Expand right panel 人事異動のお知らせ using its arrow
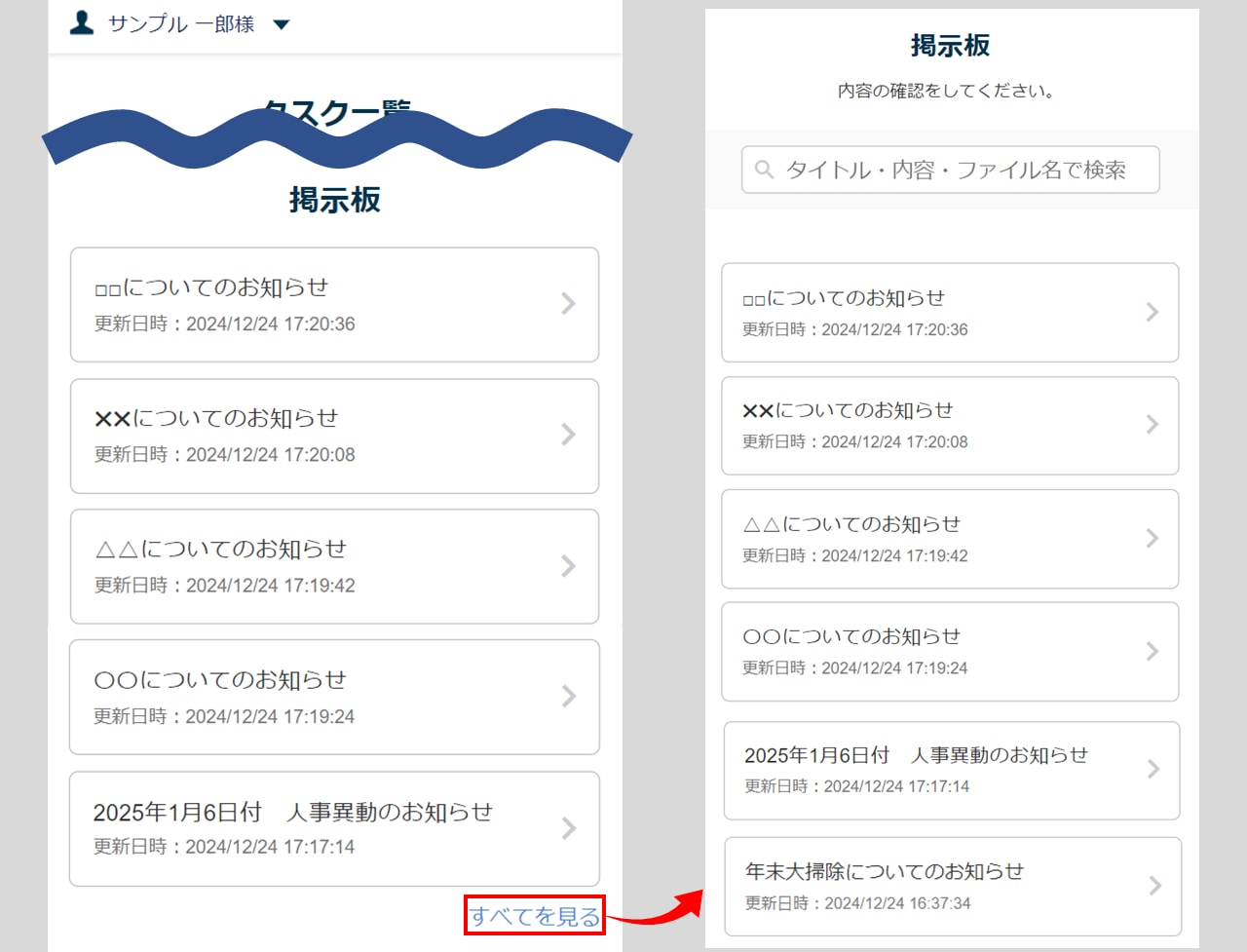This screenshot has width=1247, height=952. pos(1153,770)
